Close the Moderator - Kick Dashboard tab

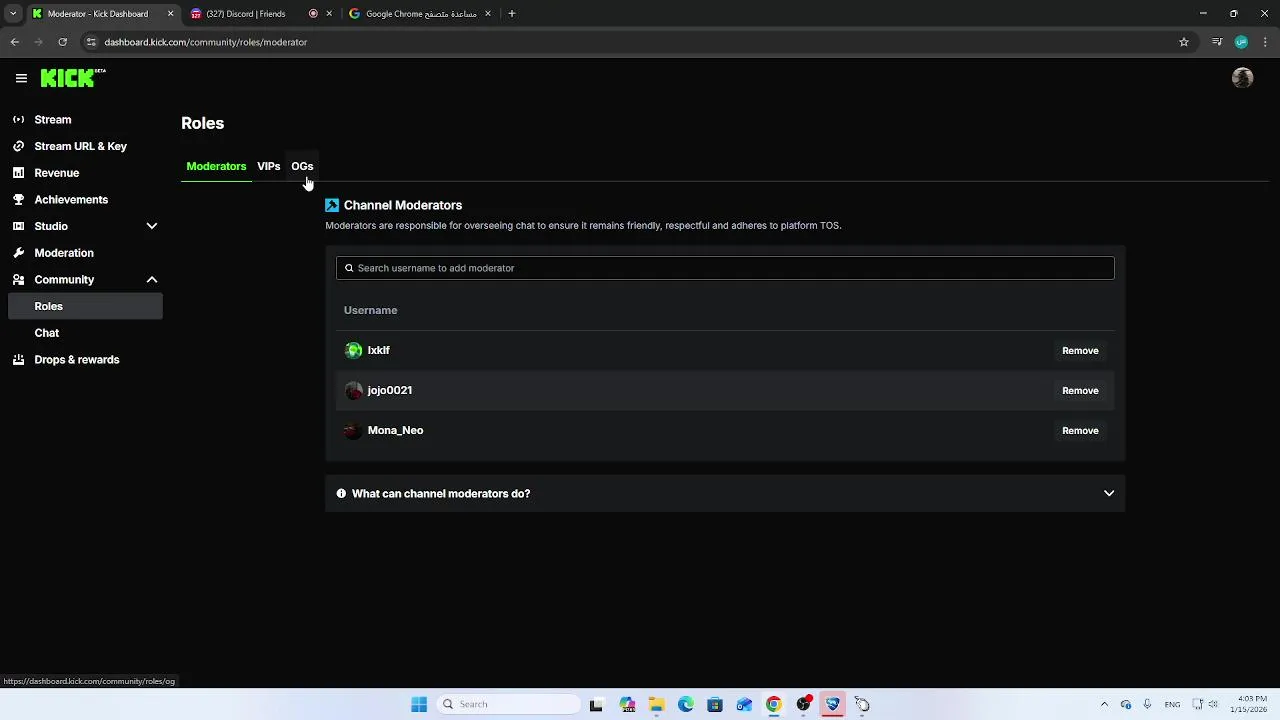pyautogui.click(x=170, y=14)
